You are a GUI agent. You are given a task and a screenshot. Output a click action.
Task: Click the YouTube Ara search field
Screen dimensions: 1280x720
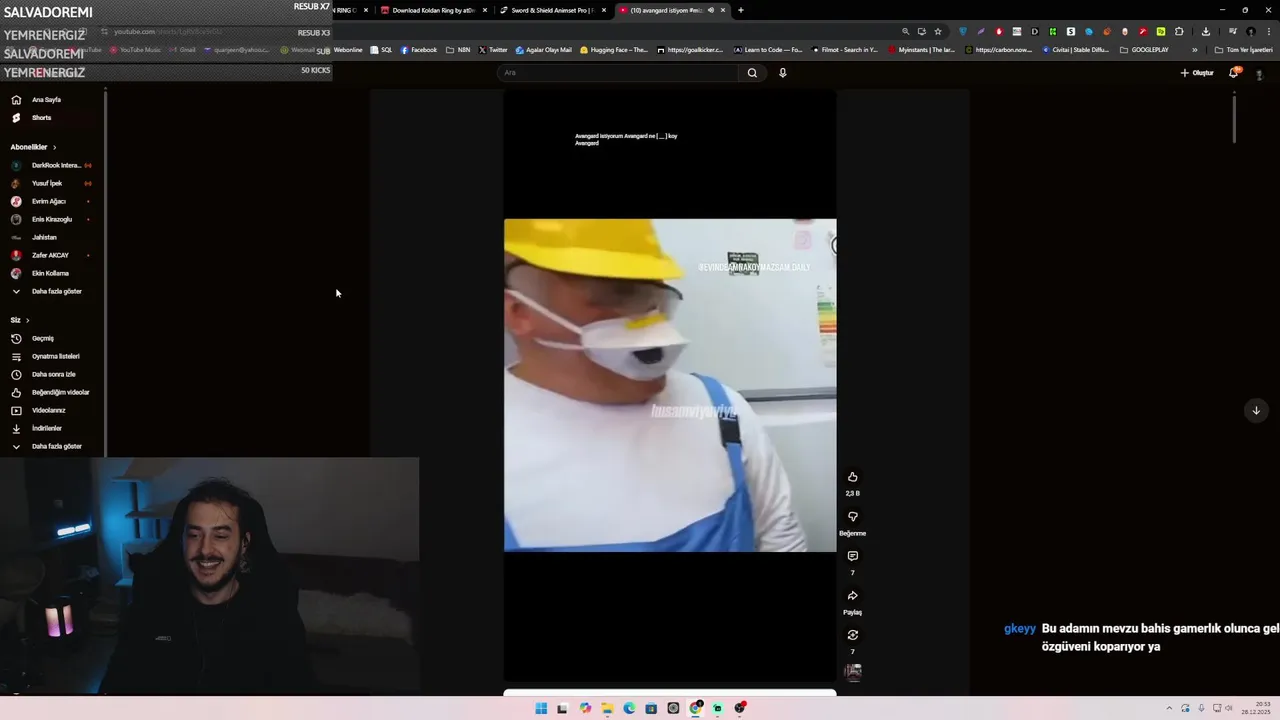pyautogui.click(x=618, y=72)
